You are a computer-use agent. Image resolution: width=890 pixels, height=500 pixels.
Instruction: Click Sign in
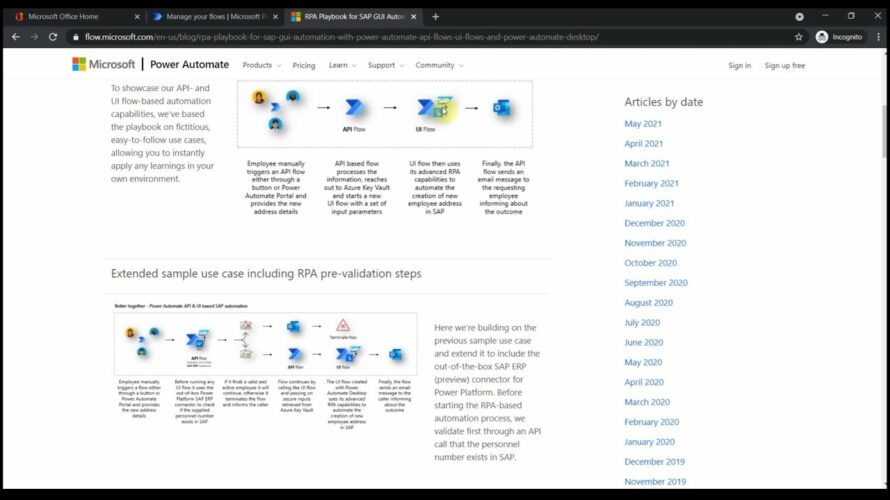tap(740, 65)
